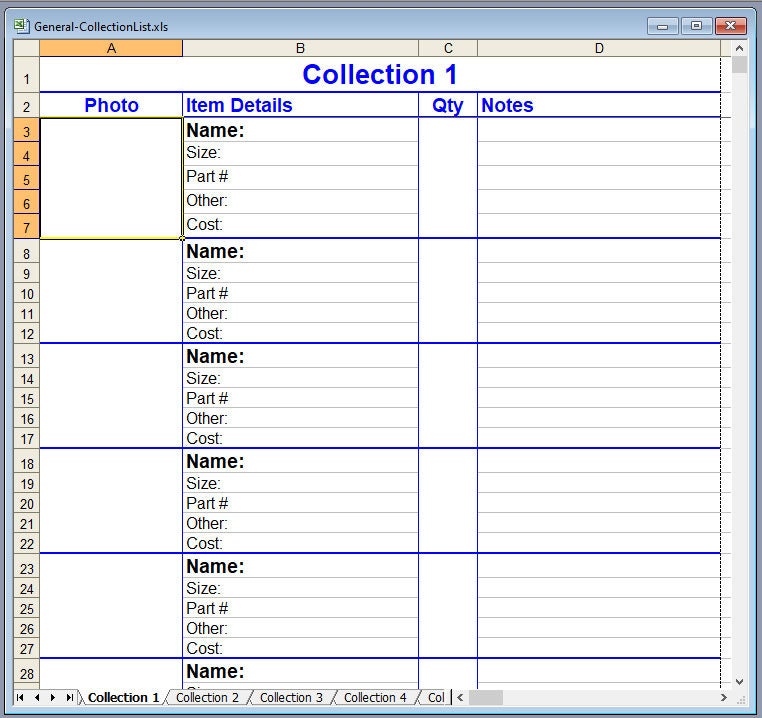Image resolution: width=762 pixels, height=718 pixels.
Task: Select the merged photo cell A3
Action: [x=111, y=178]
